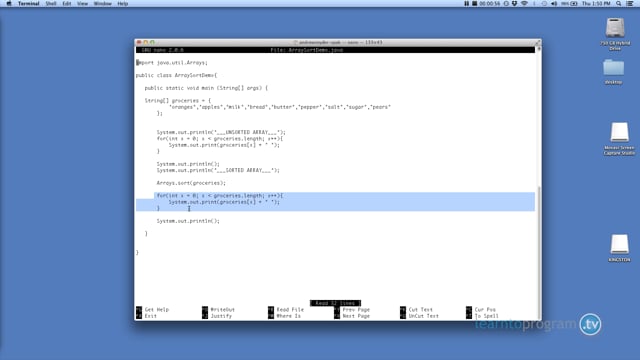This screenshot has height=360, width=640.
Task: Click the highlighted for loop line
Action: [220, 196]
